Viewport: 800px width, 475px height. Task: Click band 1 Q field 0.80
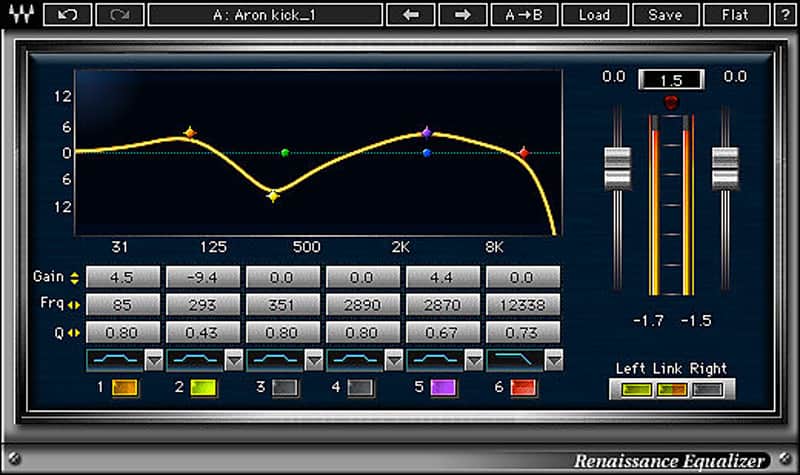[122, 333]
